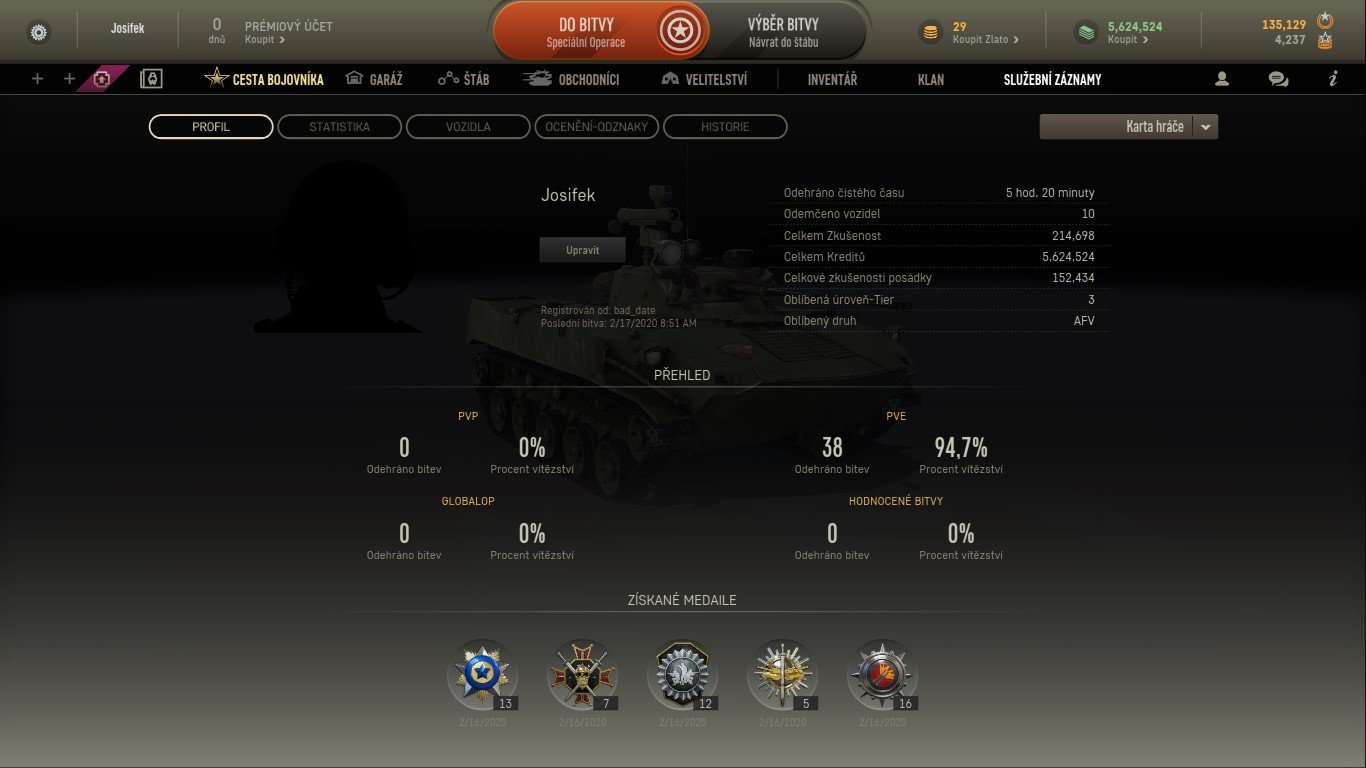This screenshot has height=768, width=1366.
Task: Open the chat bubbles icon
Action: coord(1278,79)
